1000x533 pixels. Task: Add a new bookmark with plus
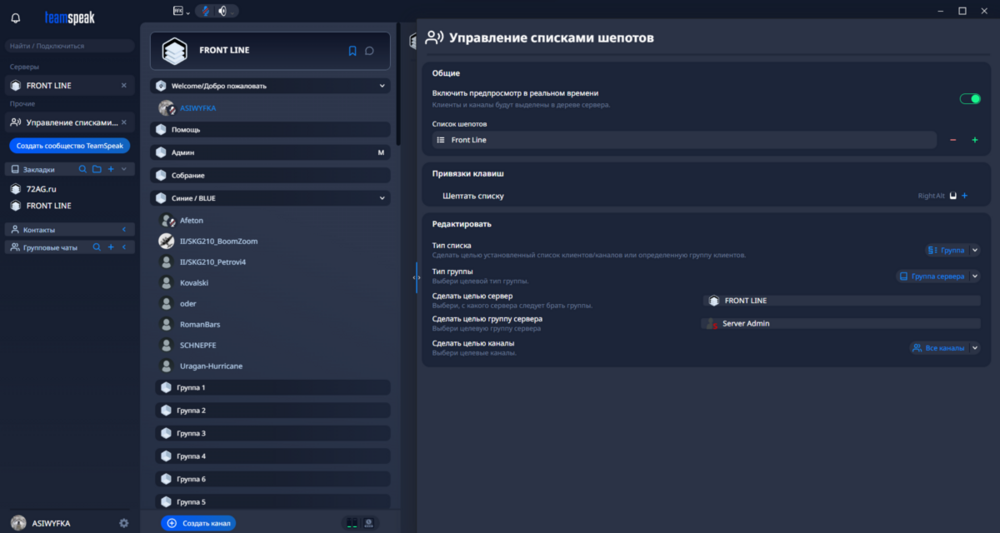pos(111,170)
